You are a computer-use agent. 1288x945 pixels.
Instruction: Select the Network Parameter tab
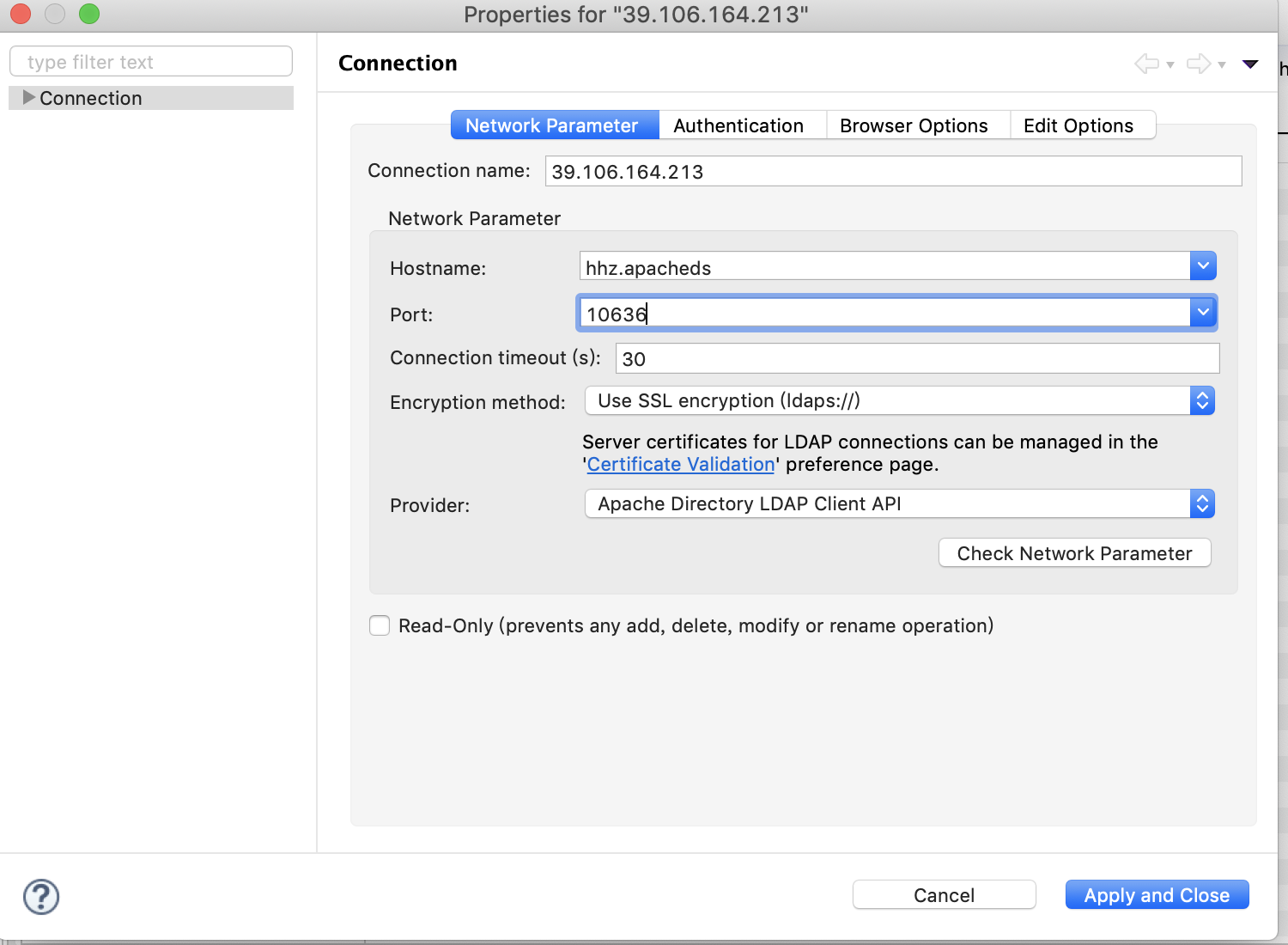554,125
